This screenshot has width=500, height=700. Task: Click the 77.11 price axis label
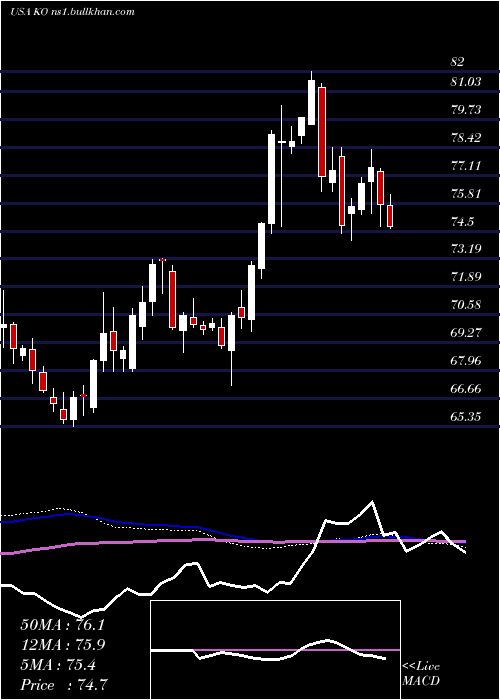point(467,166)
